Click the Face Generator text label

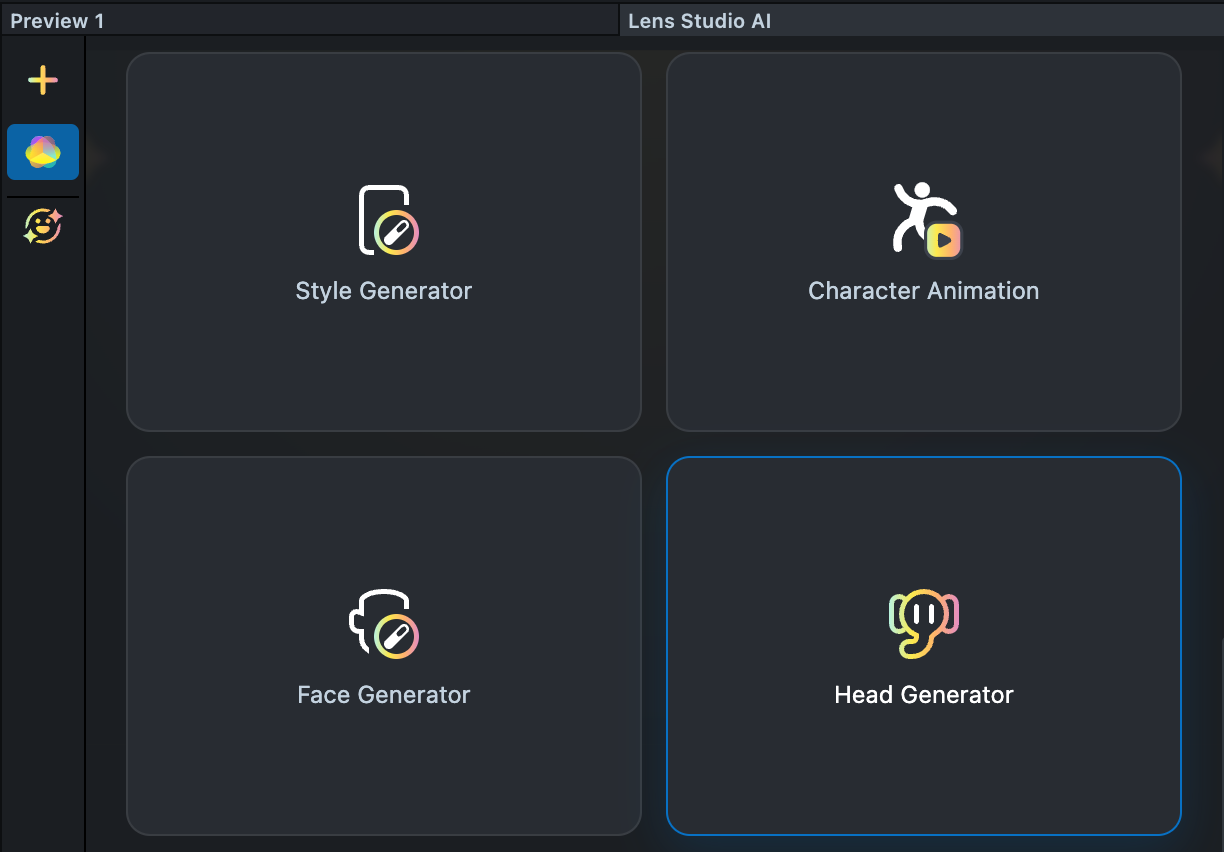click(x=383, y=695)
